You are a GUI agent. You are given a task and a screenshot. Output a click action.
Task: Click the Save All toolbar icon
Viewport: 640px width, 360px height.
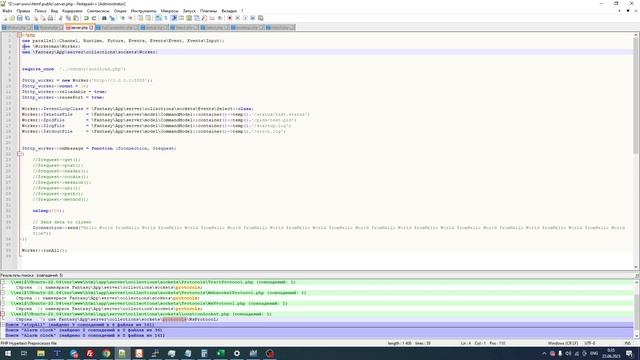coord(27,18)
